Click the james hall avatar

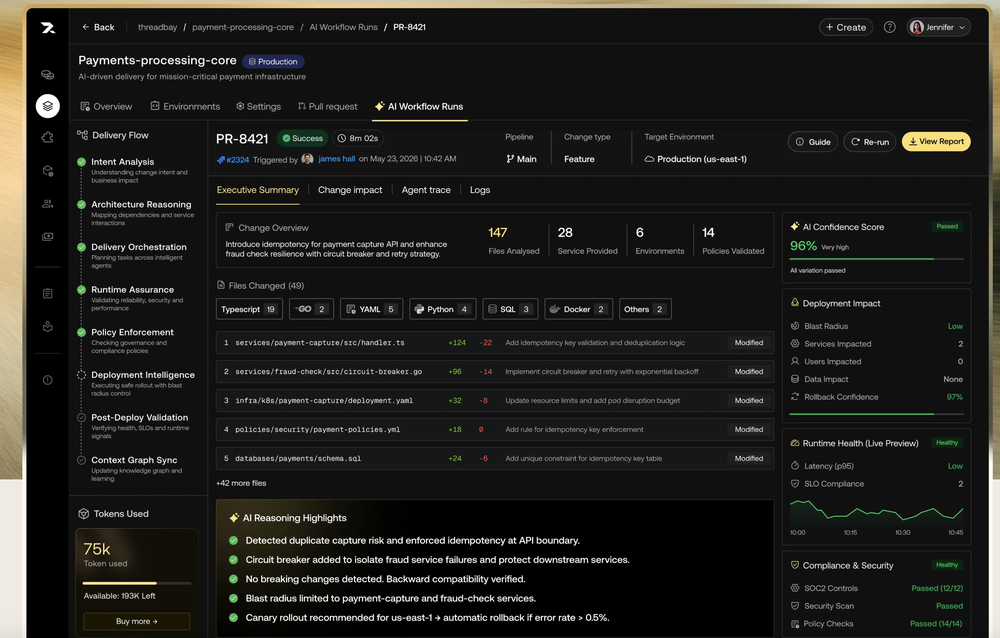307,159
